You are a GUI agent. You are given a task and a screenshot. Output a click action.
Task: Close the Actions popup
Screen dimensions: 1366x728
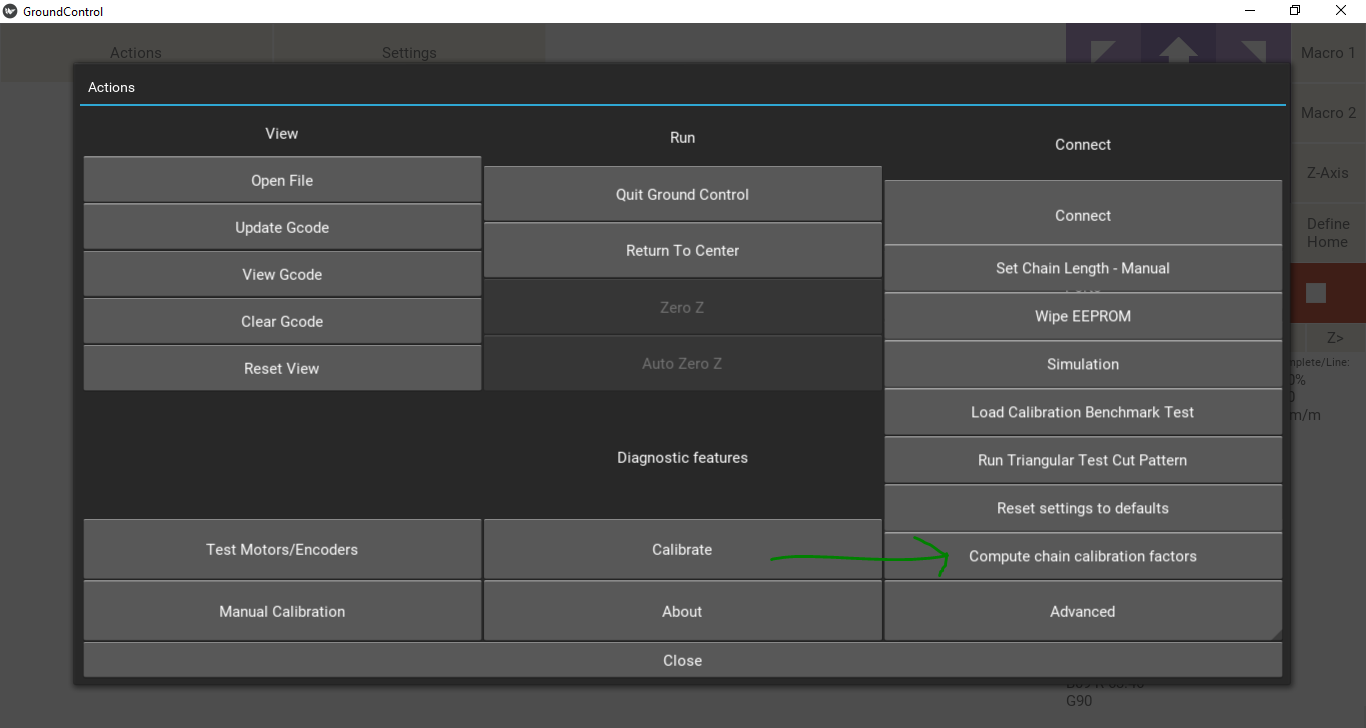pyautogui.click(x=682, y=661)
